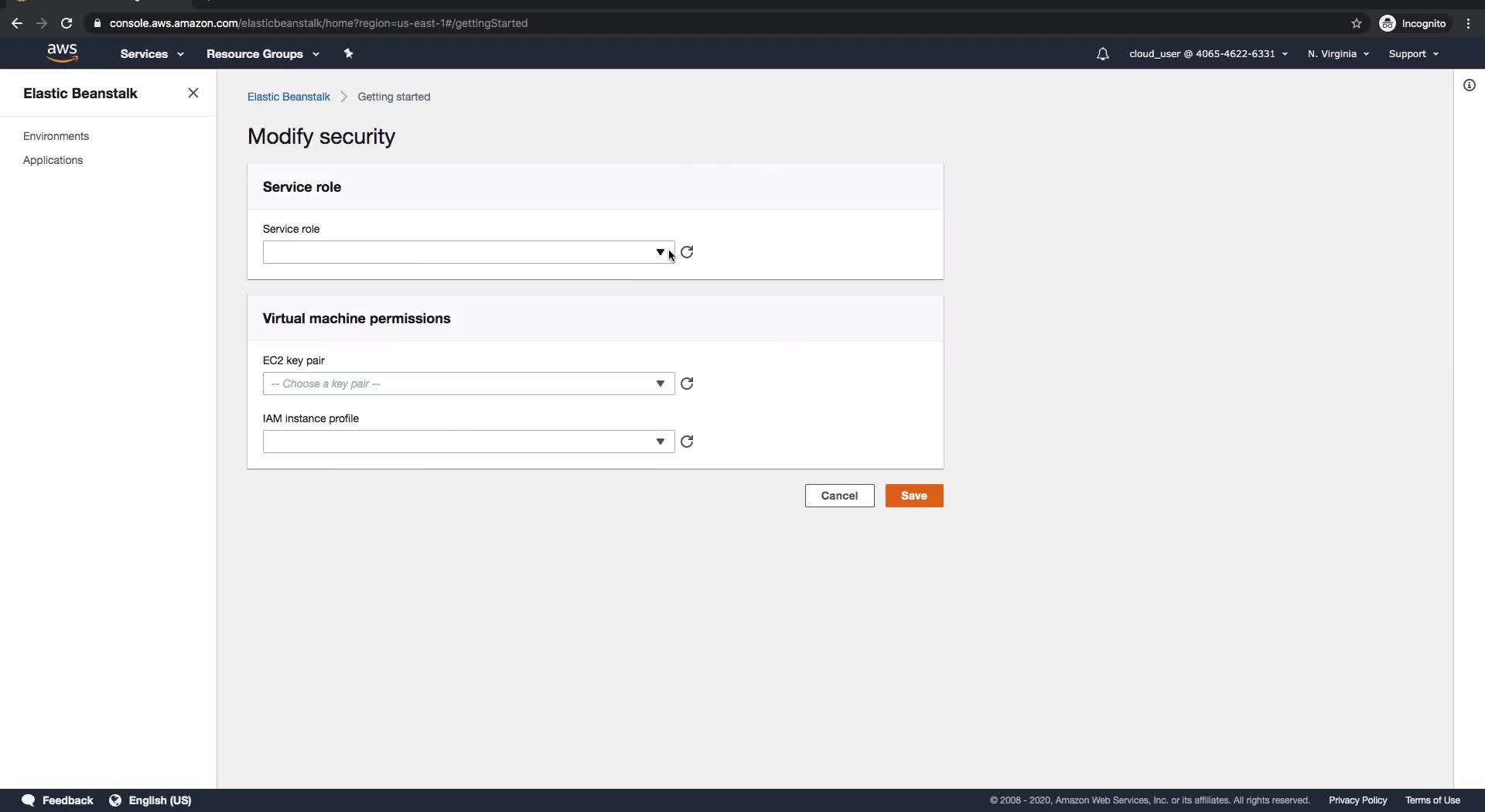Image resolution: width=1485 pixels, height=812 pixels.
Task: Open the EC2 key pair dropdown
Action: click(x=469, y=384)
